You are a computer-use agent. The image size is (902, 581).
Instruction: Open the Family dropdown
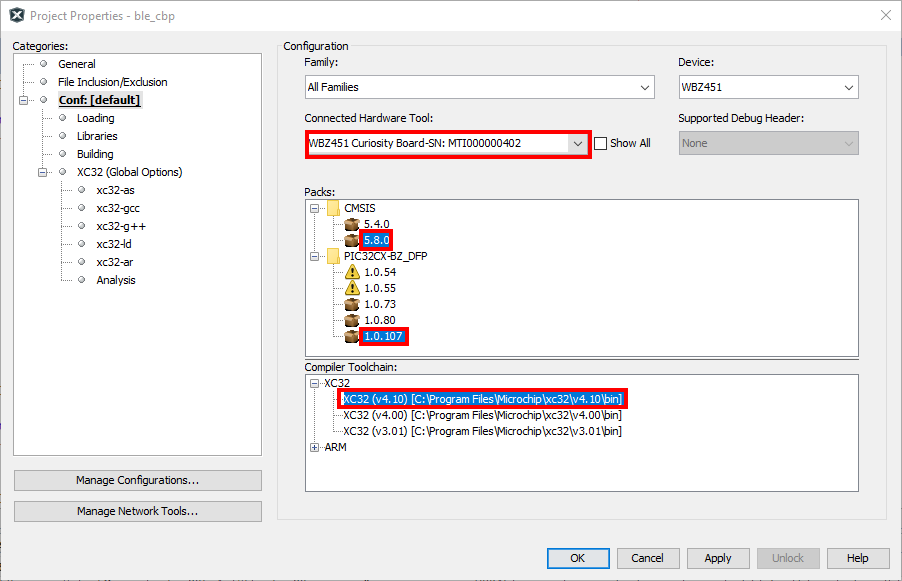645,87
